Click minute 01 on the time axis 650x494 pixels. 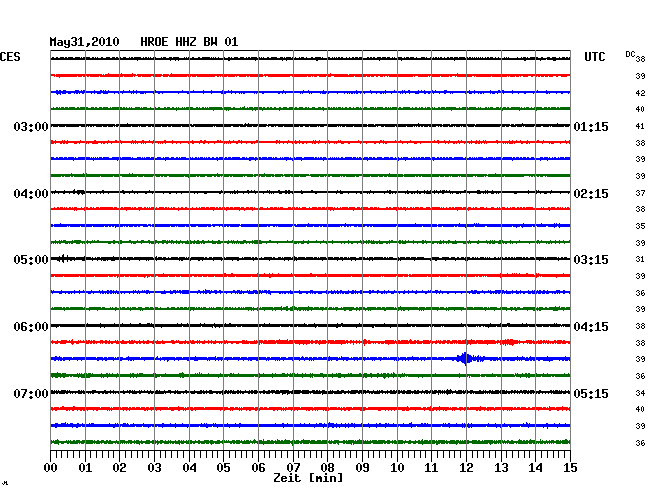click(x=85, y=468)
